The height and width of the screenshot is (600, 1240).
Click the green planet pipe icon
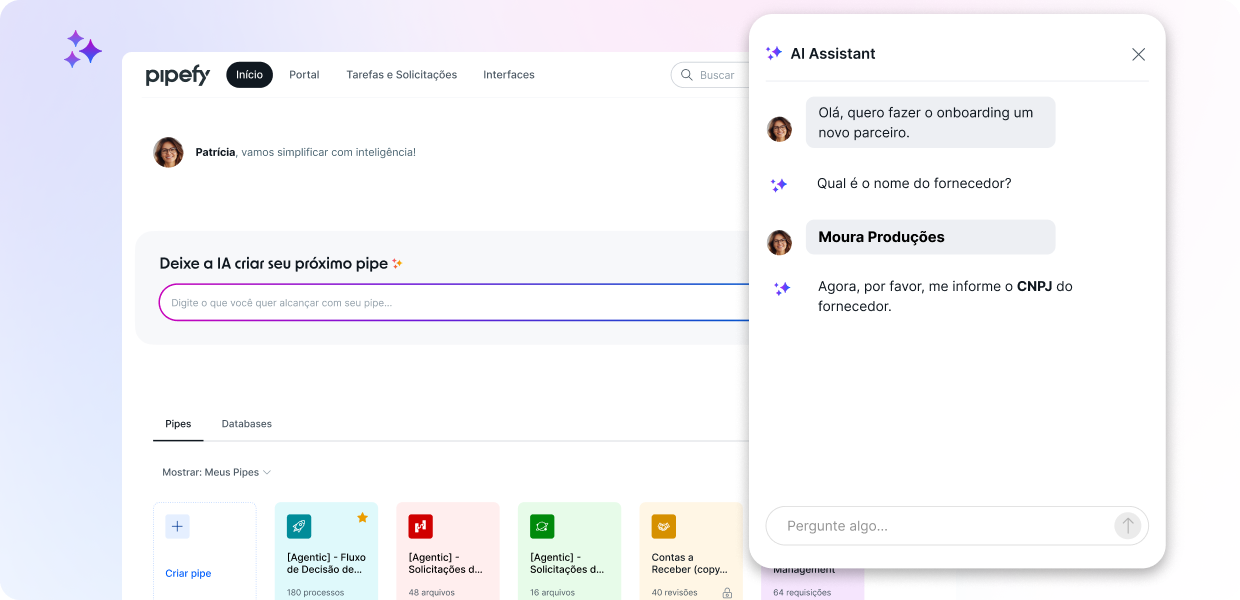(x=542, y=527)
